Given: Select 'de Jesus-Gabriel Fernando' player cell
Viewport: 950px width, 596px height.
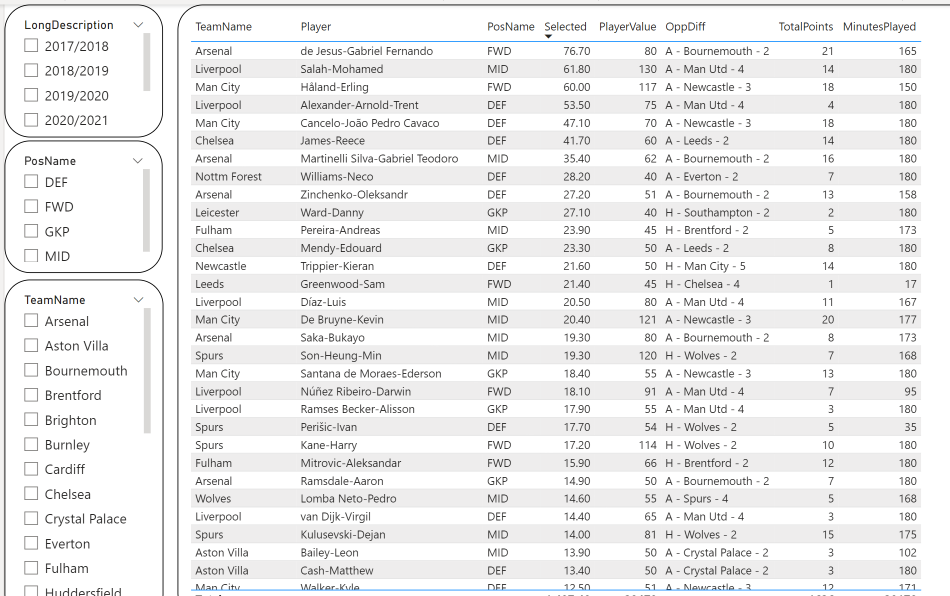Looking at the screenshot, I should tap(367, 51).
